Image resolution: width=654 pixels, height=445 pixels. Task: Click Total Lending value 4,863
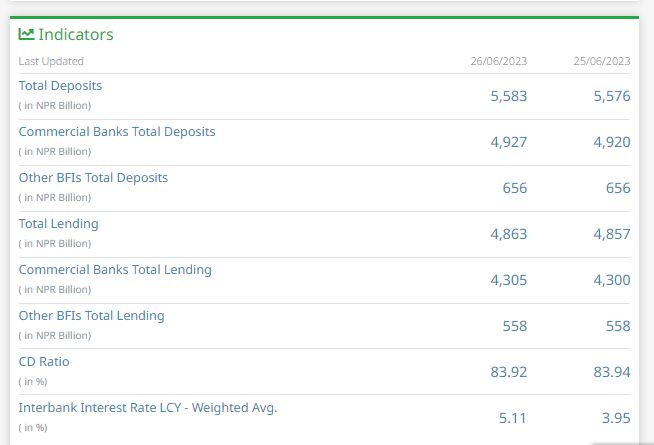coord(508,234)
